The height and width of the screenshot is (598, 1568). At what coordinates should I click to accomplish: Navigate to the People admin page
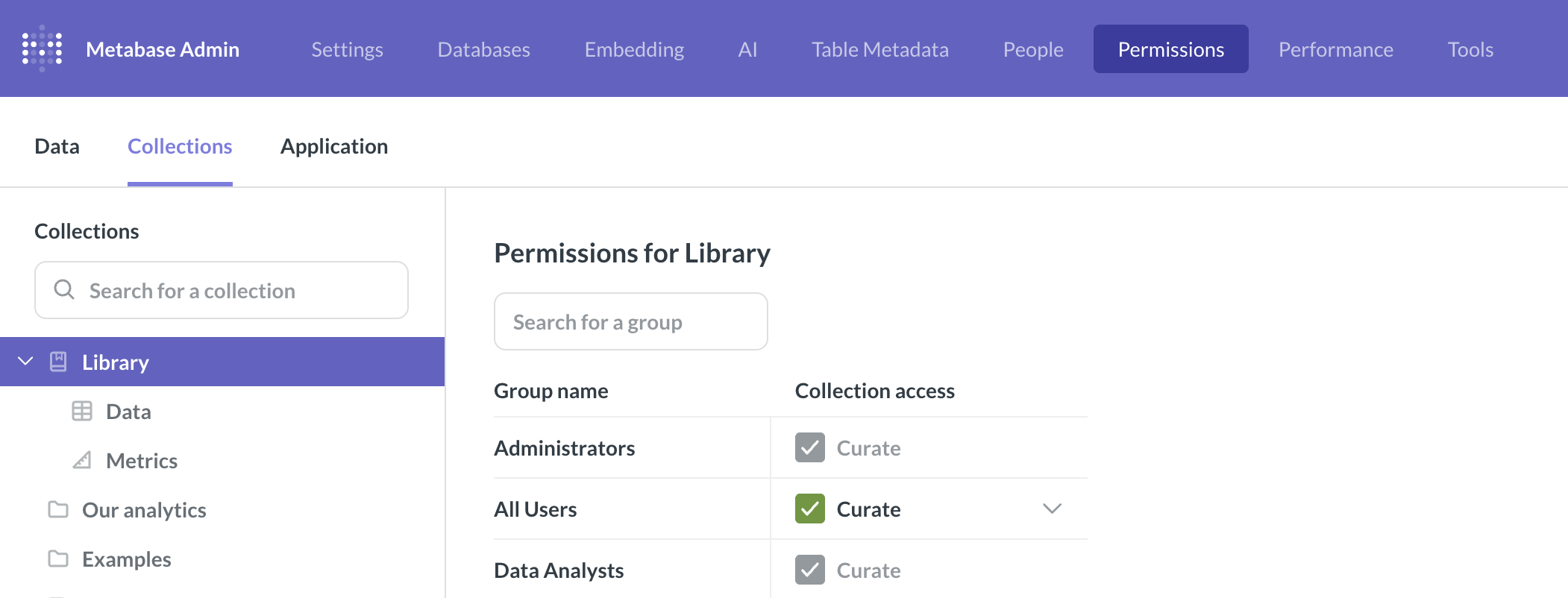pos(1033,48)
